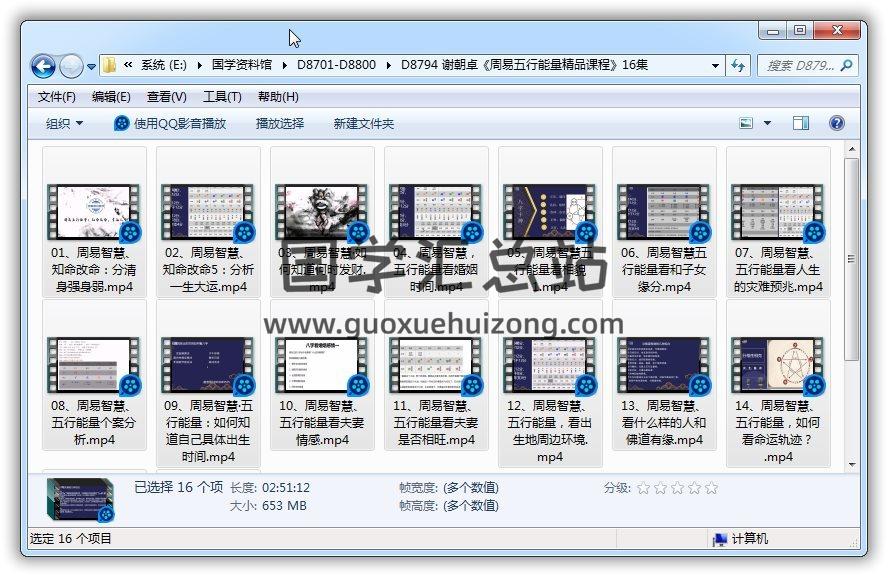Click the 计算机 icon in status bar

click(720, 539)
